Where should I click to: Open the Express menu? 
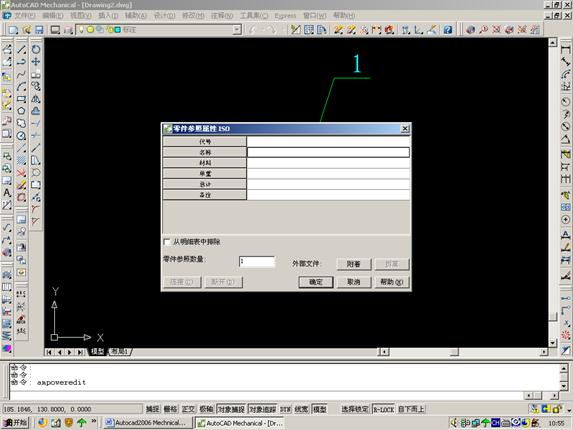click(x=285, y=16)
